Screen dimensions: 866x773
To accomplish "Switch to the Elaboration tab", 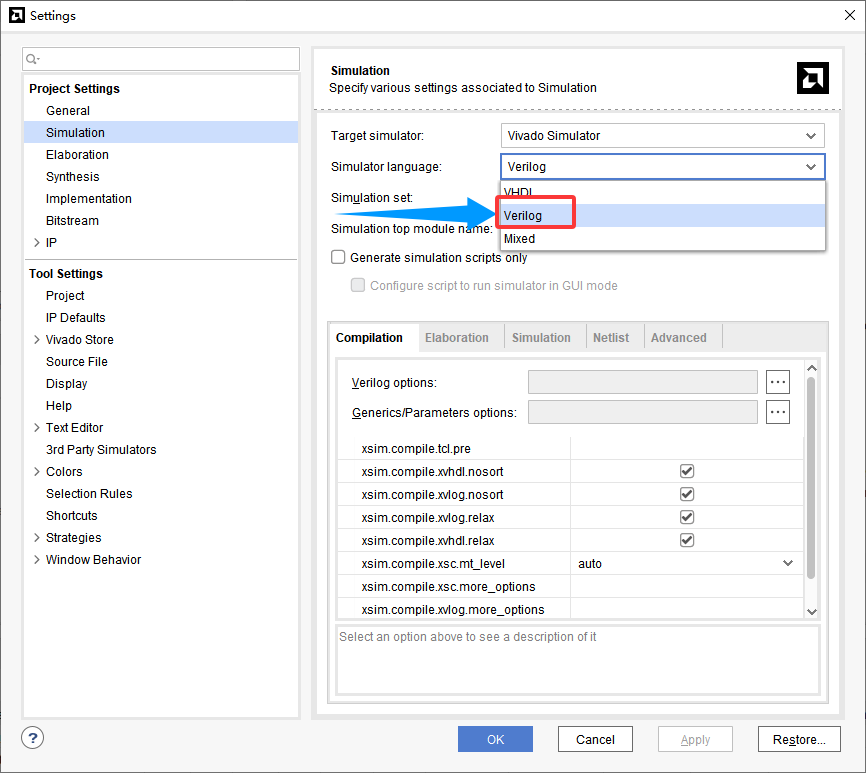I will (x=457, y=337).
